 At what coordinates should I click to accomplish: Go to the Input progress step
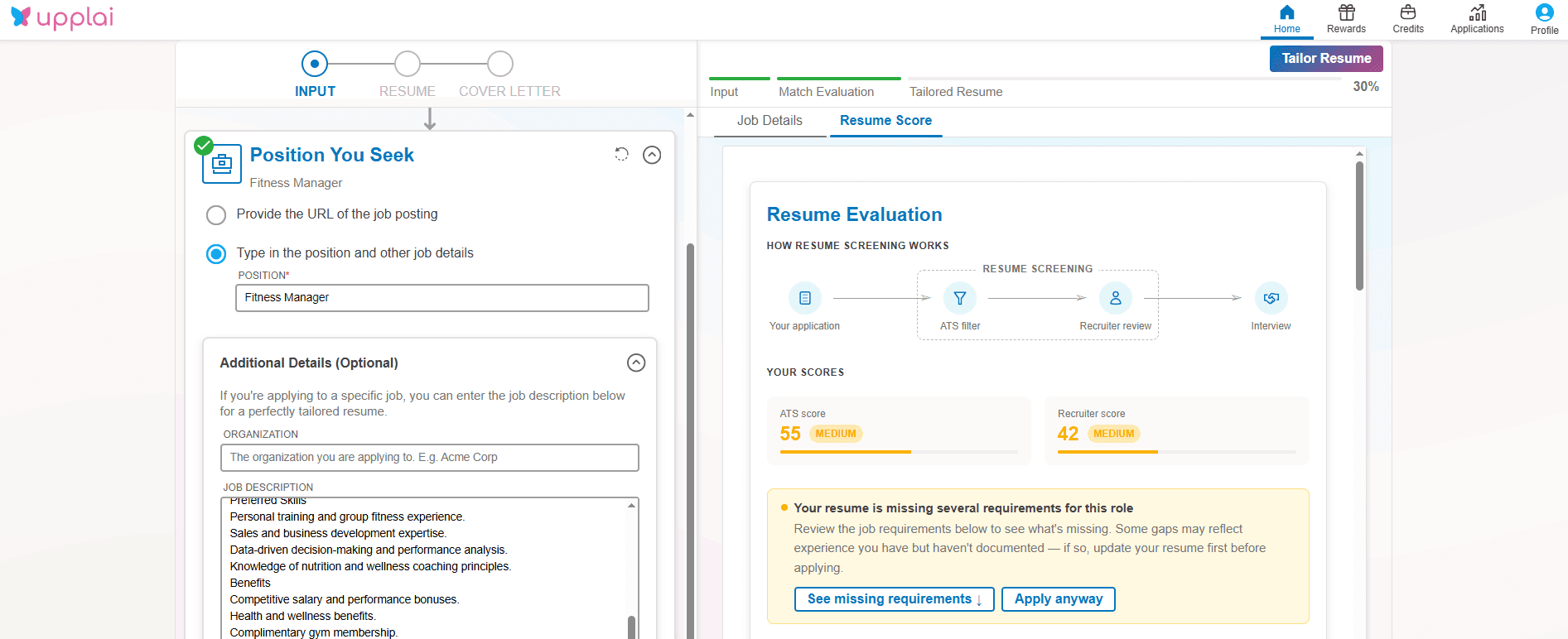(724, 92)
